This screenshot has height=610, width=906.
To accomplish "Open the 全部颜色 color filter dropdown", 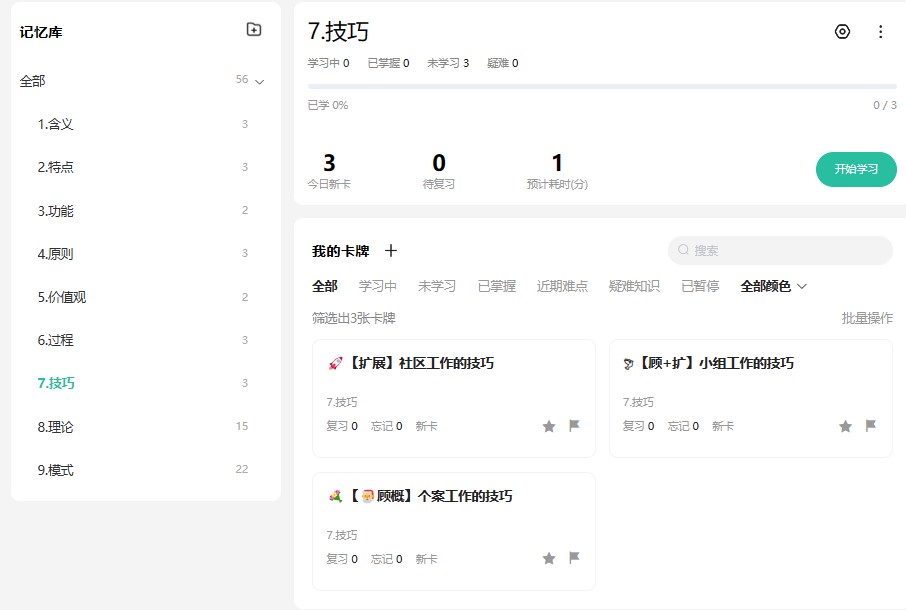I will pos(773,286).
